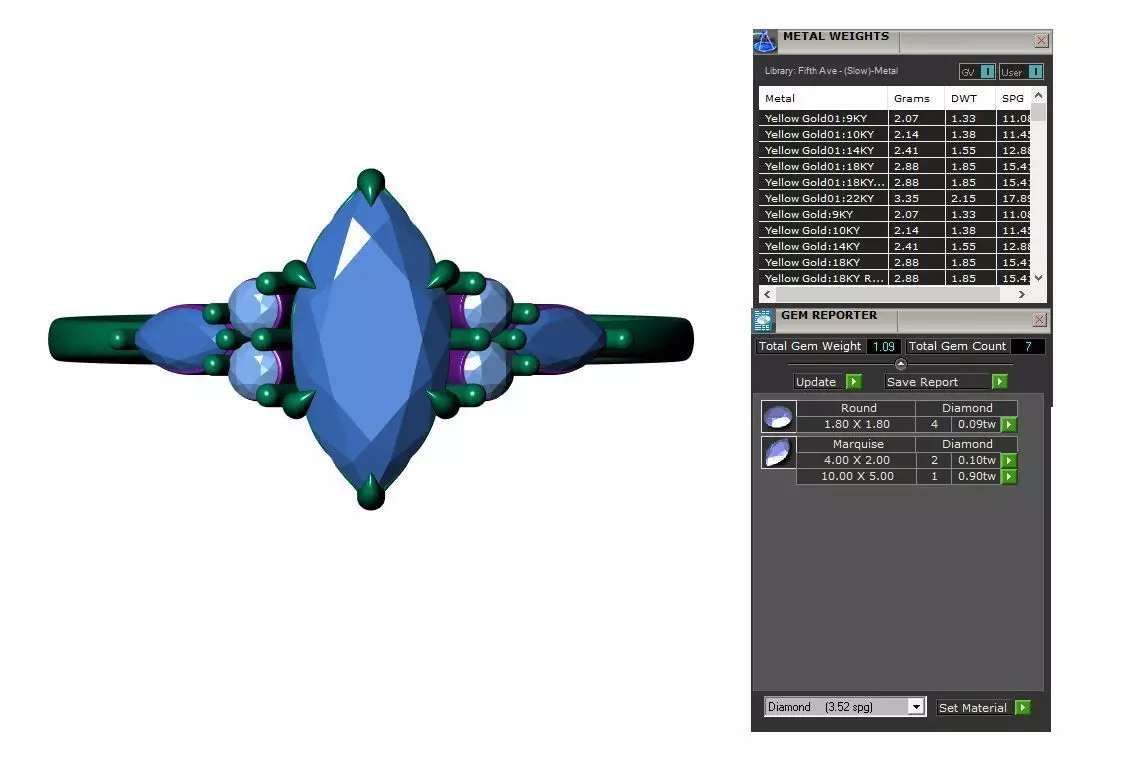Image resolution: width=1122 pixels, height=776 pixels.
Task: Select the Yellow Gold01:14KY row
Action: (x=894, y=150)
